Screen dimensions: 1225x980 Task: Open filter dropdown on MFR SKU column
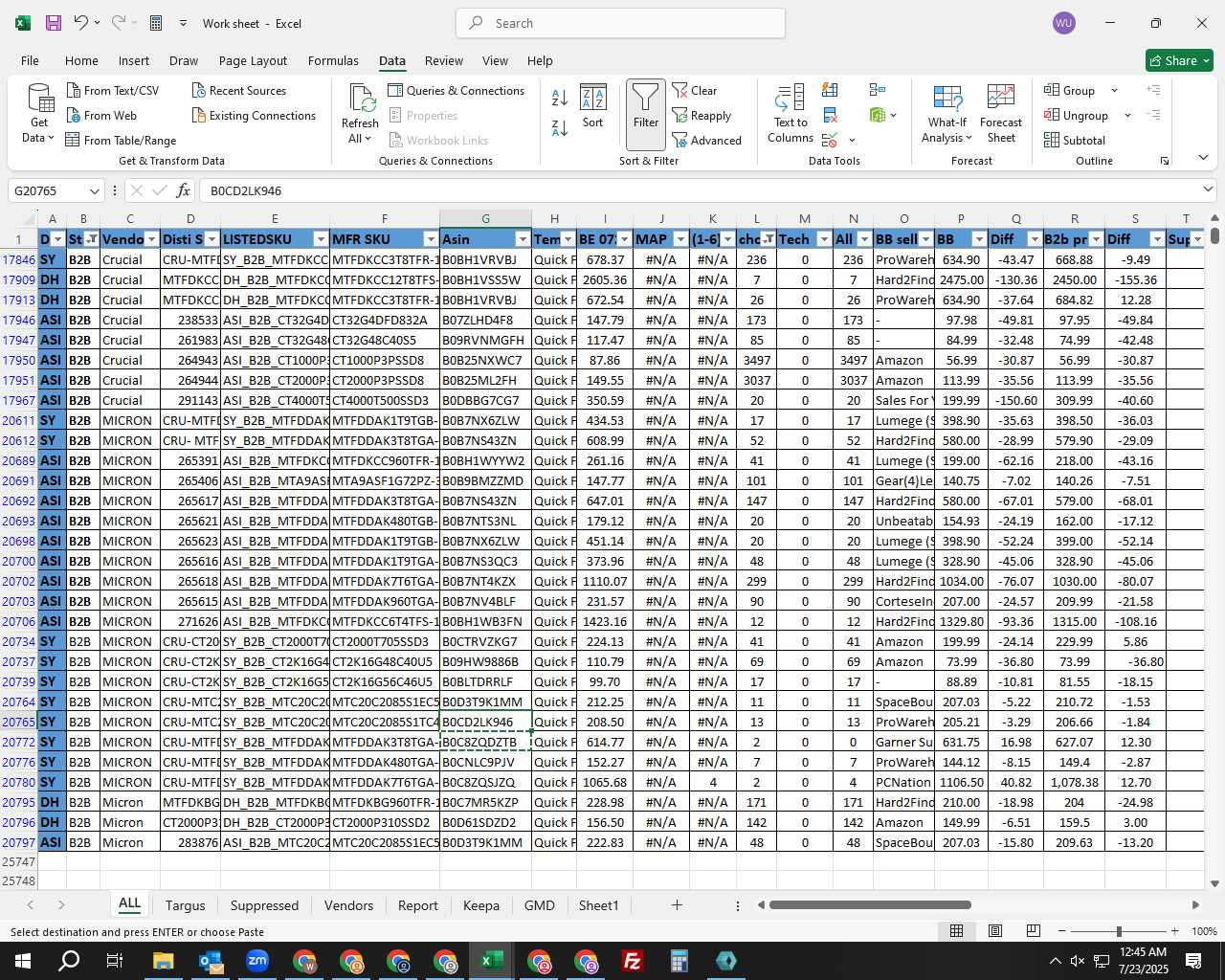click(431, 239)
